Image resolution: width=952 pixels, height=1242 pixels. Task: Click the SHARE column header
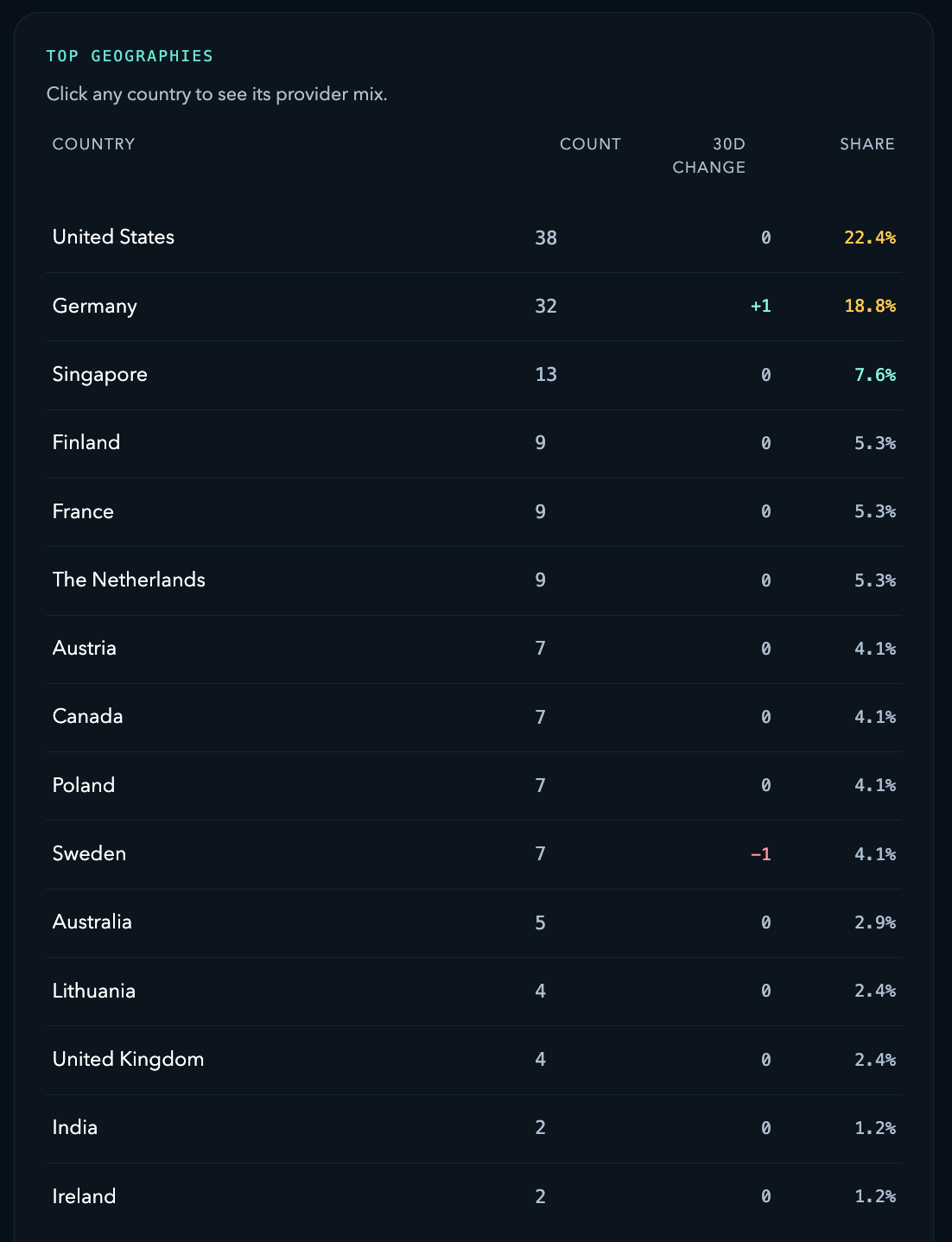pyautogui.click(x=866, y=144)
